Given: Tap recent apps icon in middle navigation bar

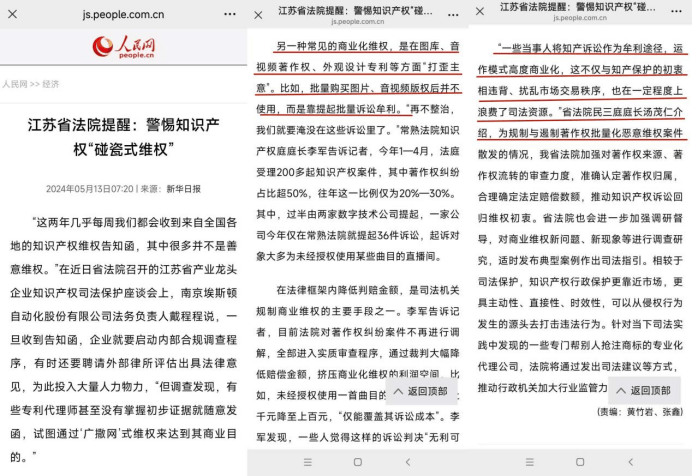Looking at the screenshot, I should point(308,462).
